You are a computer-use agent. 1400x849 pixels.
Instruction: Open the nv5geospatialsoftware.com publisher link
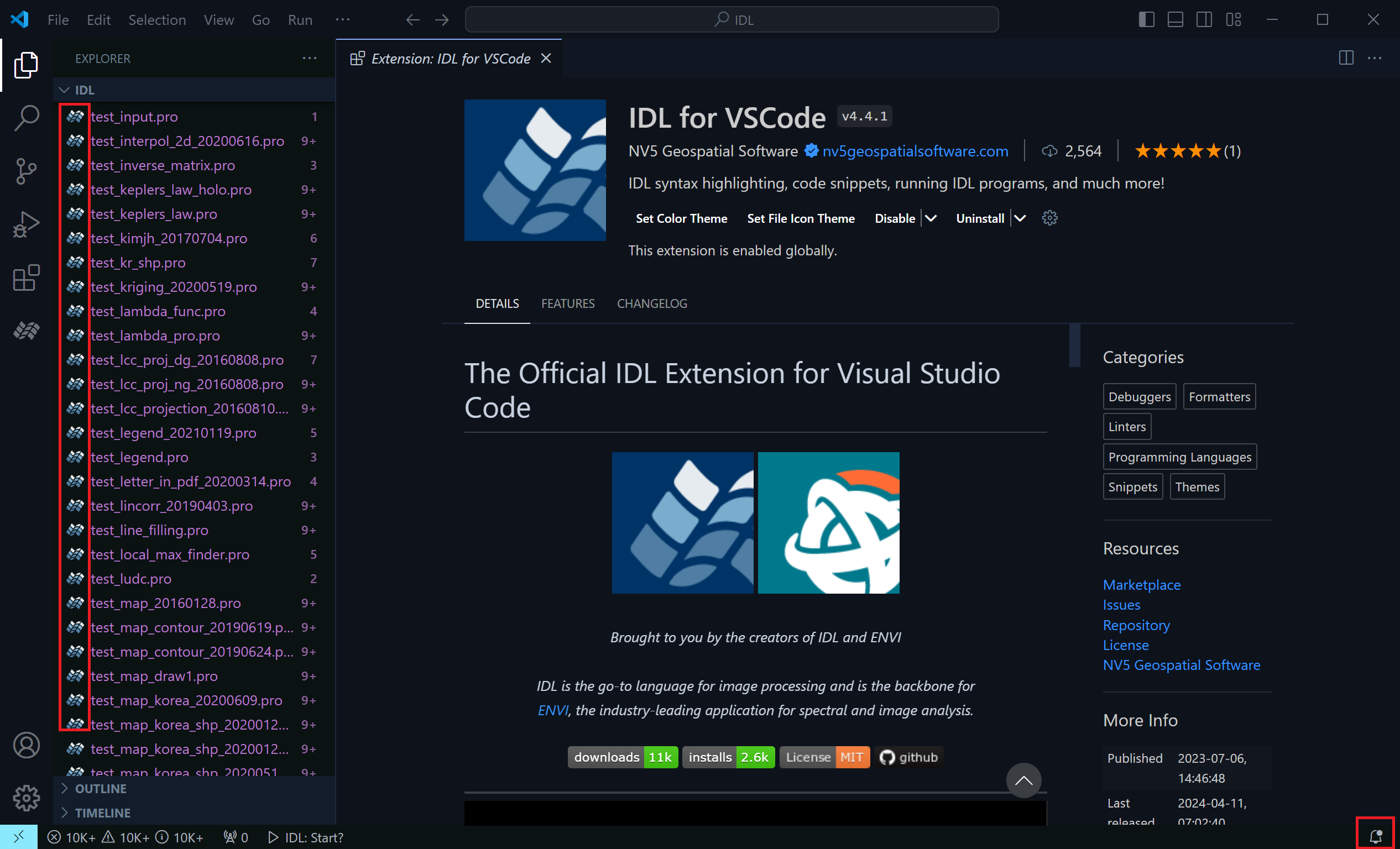(x=915, y=151)
